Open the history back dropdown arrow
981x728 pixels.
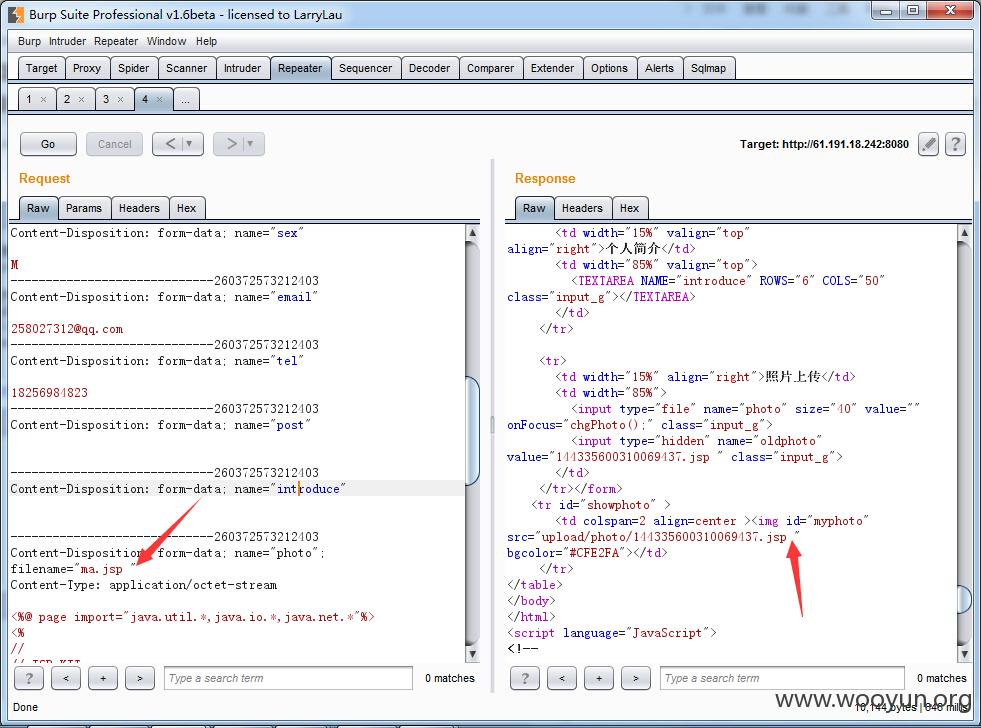[x=190, y=144]
